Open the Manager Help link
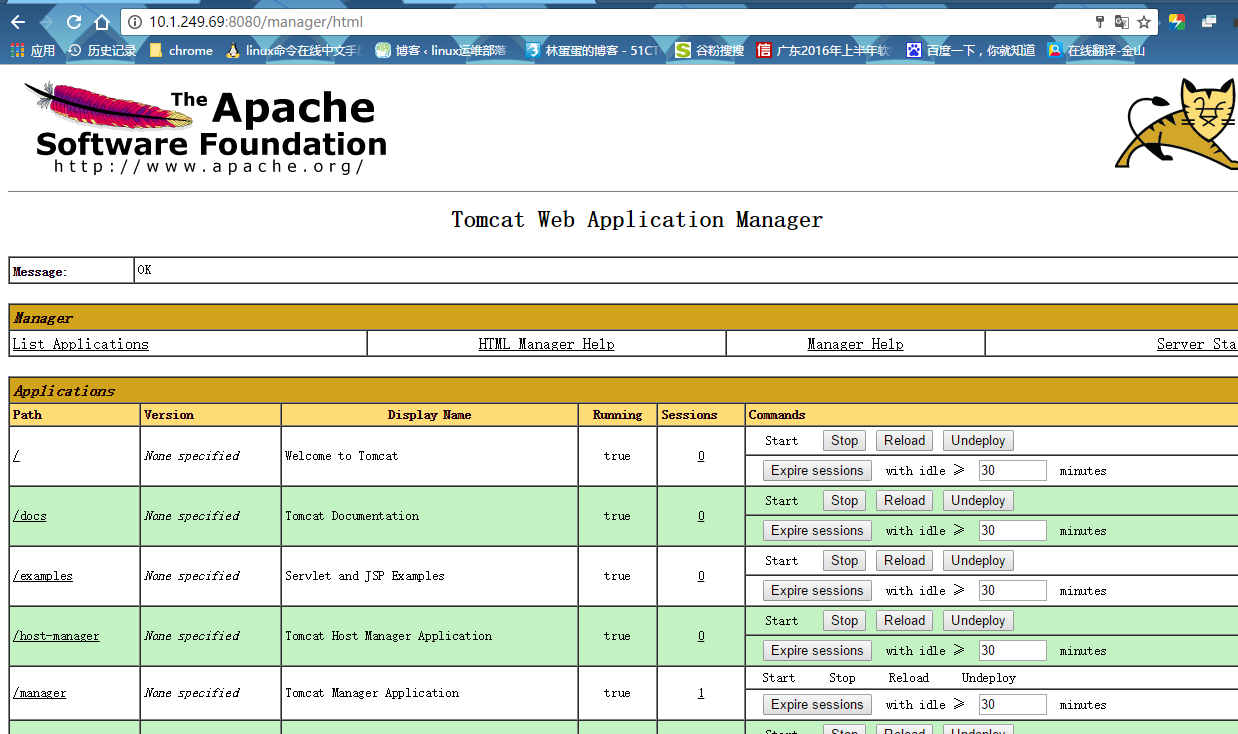This screenshot has height=734, width=1238. pyautogui.click(x=855, y=344)
